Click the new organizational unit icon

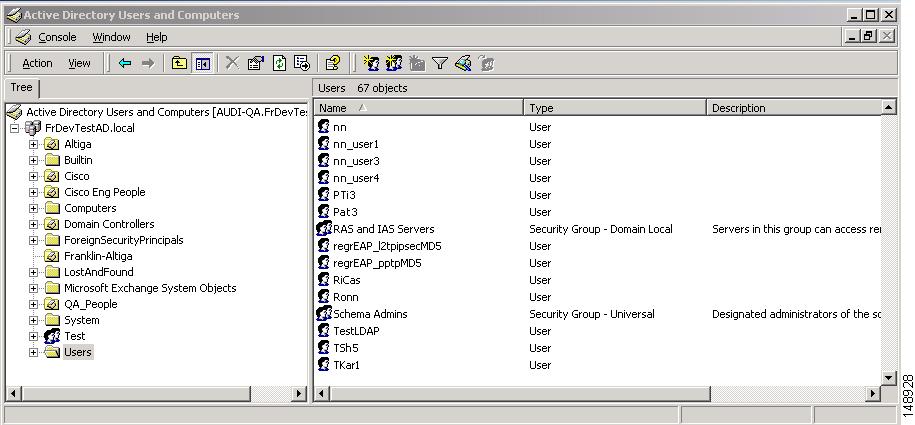417,63
